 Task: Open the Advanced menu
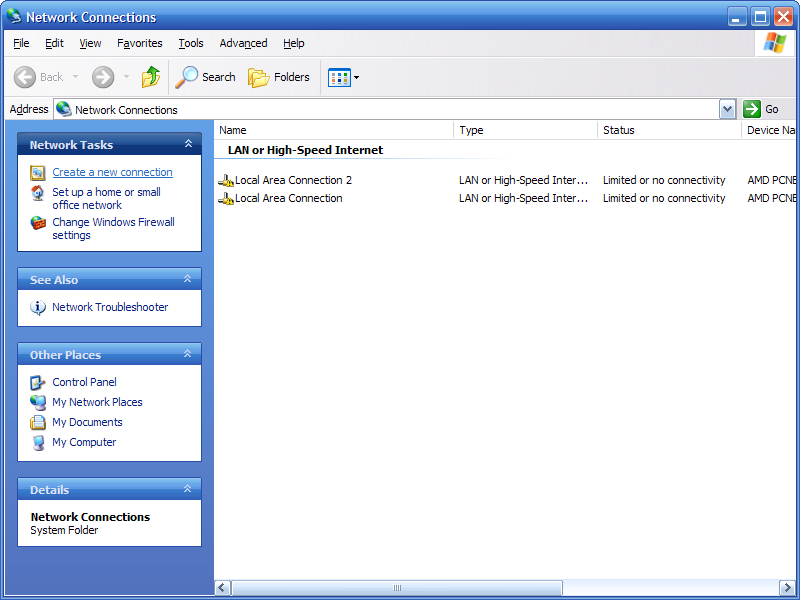coord(243,43)
